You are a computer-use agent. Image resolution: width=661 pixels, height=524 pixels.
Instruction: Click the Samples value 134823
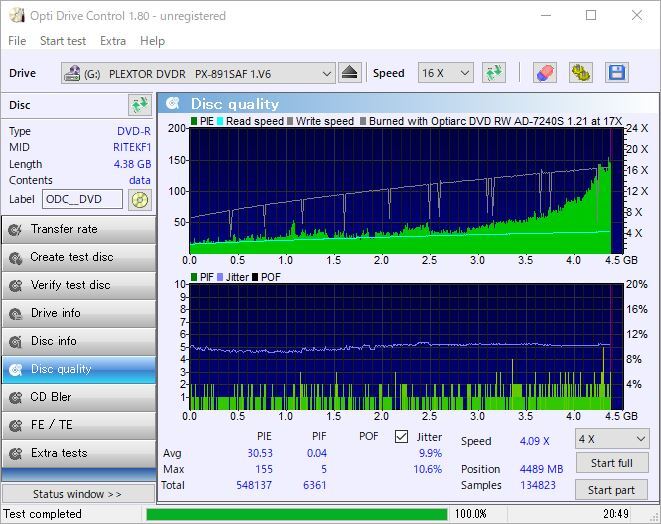point(538,485)
